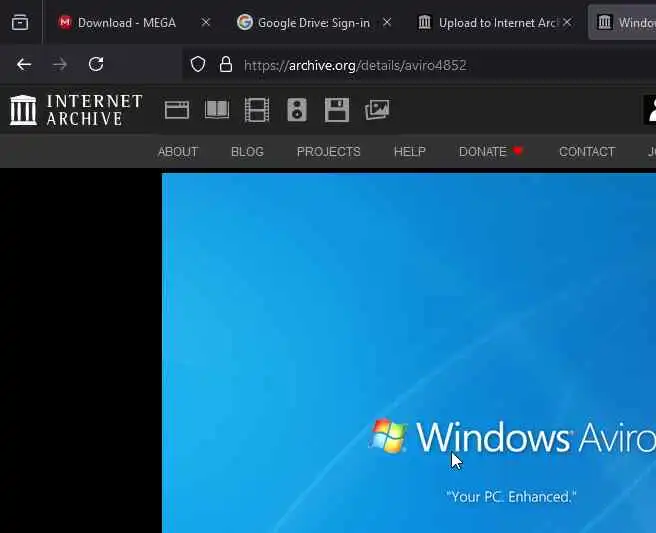
Task: Go to the Internet Archive home logo
Action: [76, 110]
